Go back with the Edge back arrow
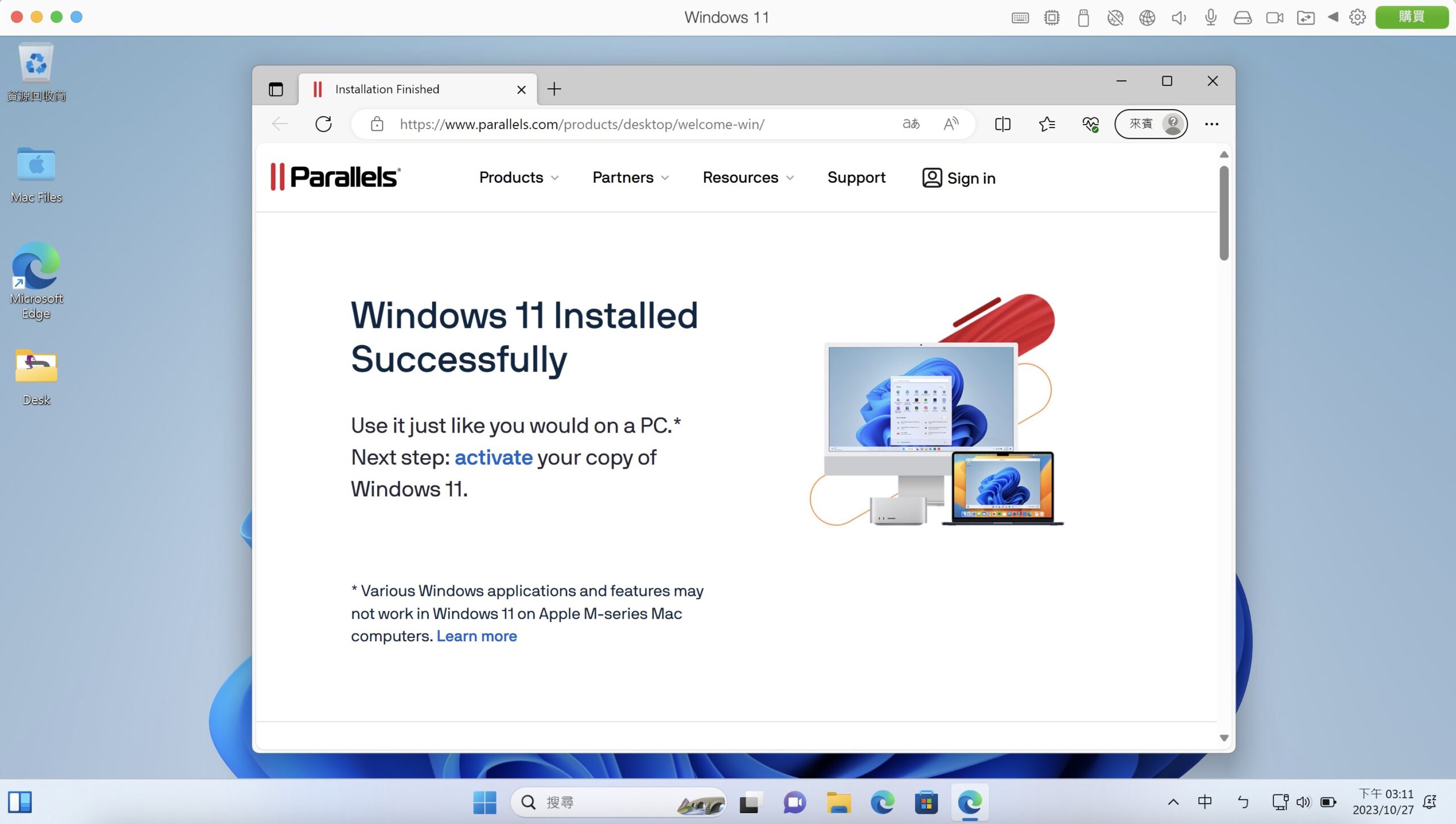The width and height of the screenshot is (1456, 824). [280, 124]
